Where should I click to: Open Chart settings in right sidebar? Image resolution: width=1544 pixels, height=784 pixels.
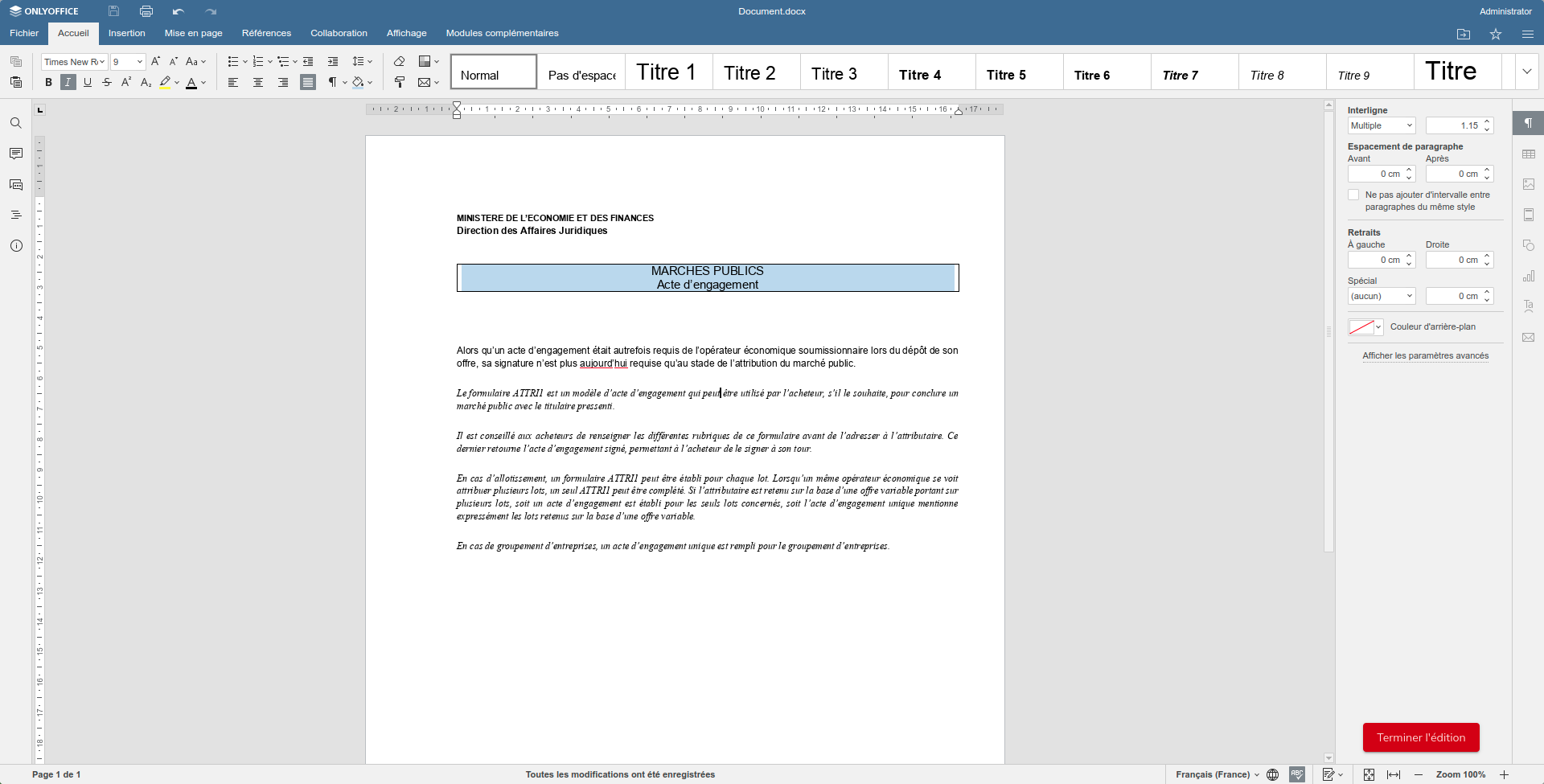pyautogui.click(x=1529, y=276)
